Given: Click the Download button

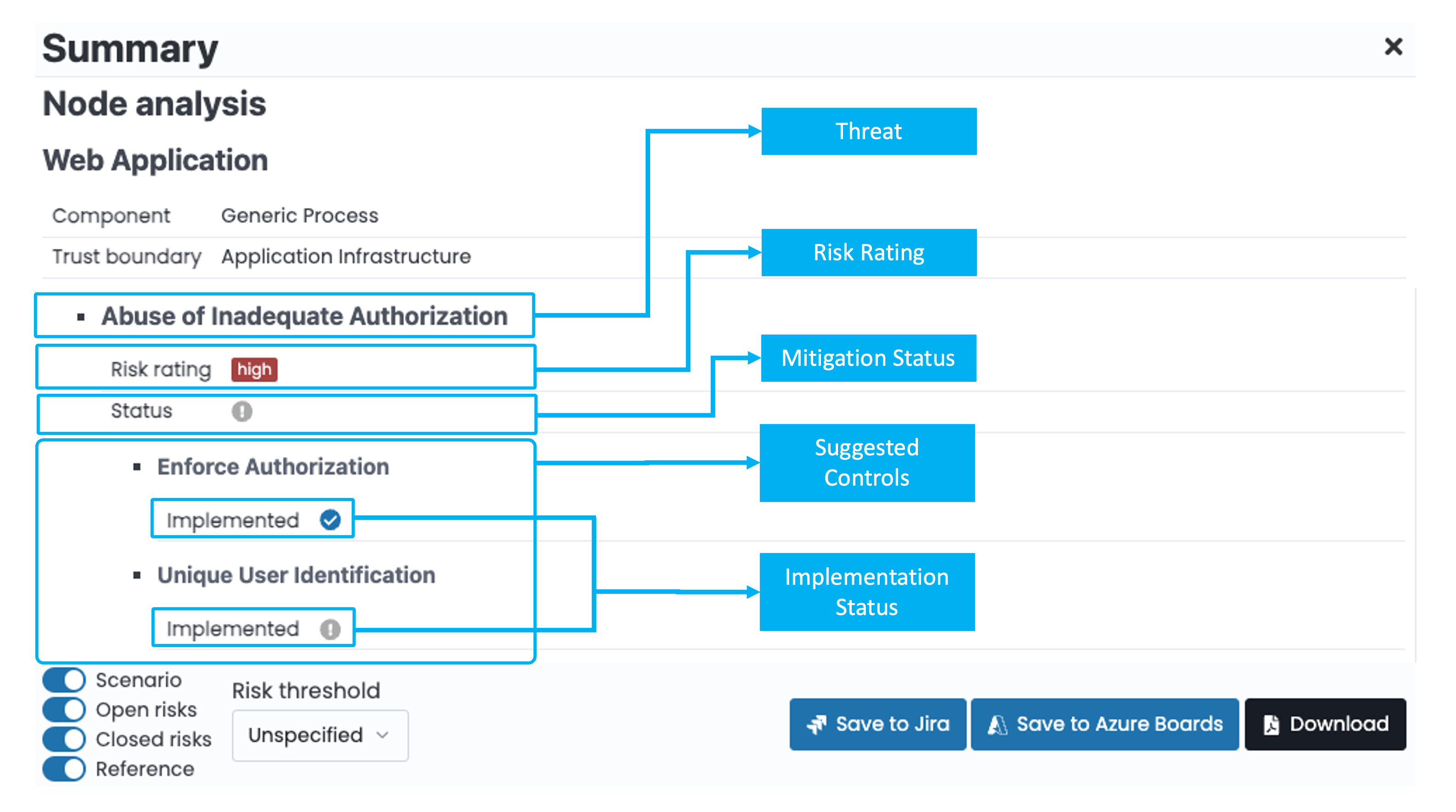Looking at the screenshot, I should pyautogui.click(x=1325, y=724).
